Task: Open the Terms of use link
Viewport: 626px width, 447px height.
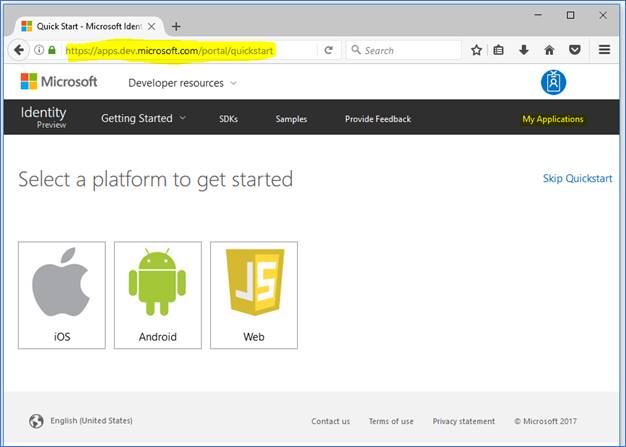Action: tap(391, 421)
